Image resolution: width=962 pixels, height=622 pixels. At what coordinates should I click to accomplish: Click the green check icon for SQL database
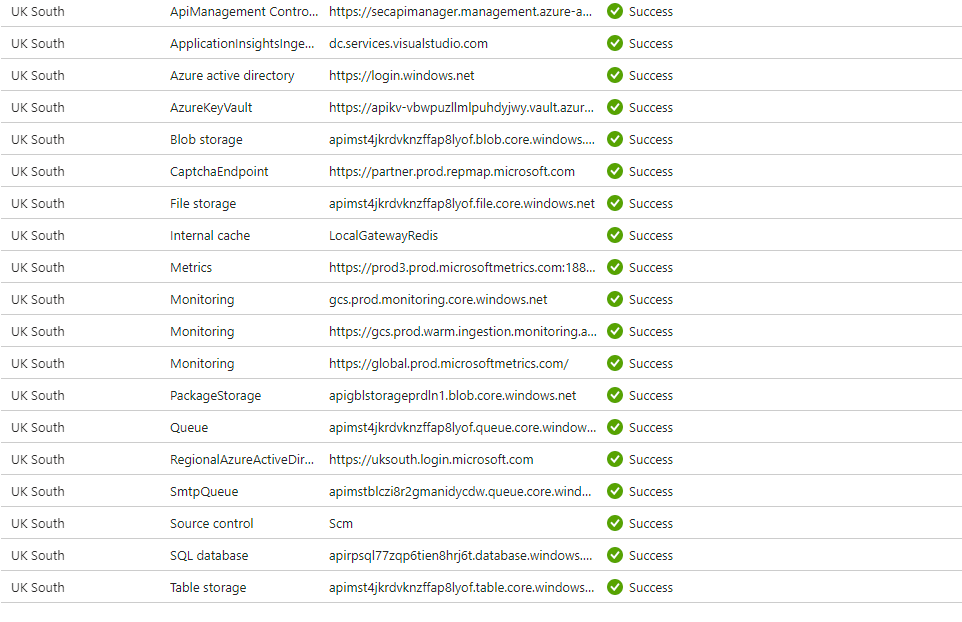coord(615,556)
